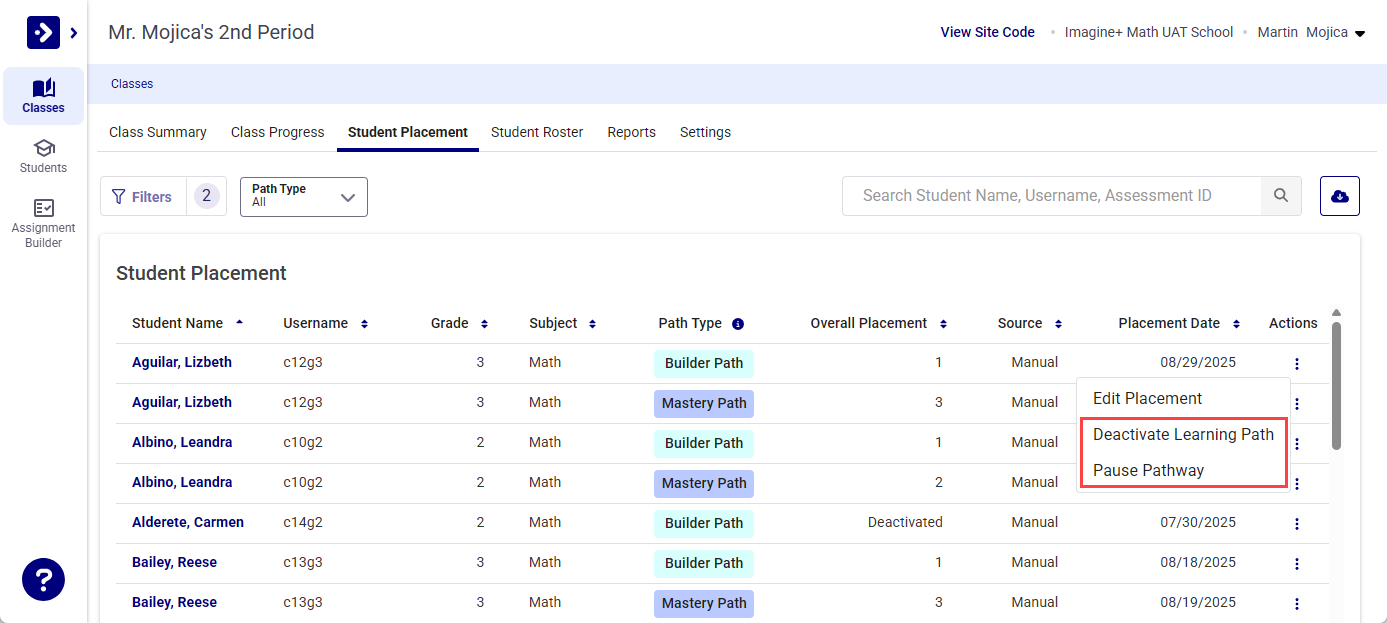Open the Filters funnel button
Image resolution: width=1387 pixels, height=623 pixels.
(x=143, y=197)
